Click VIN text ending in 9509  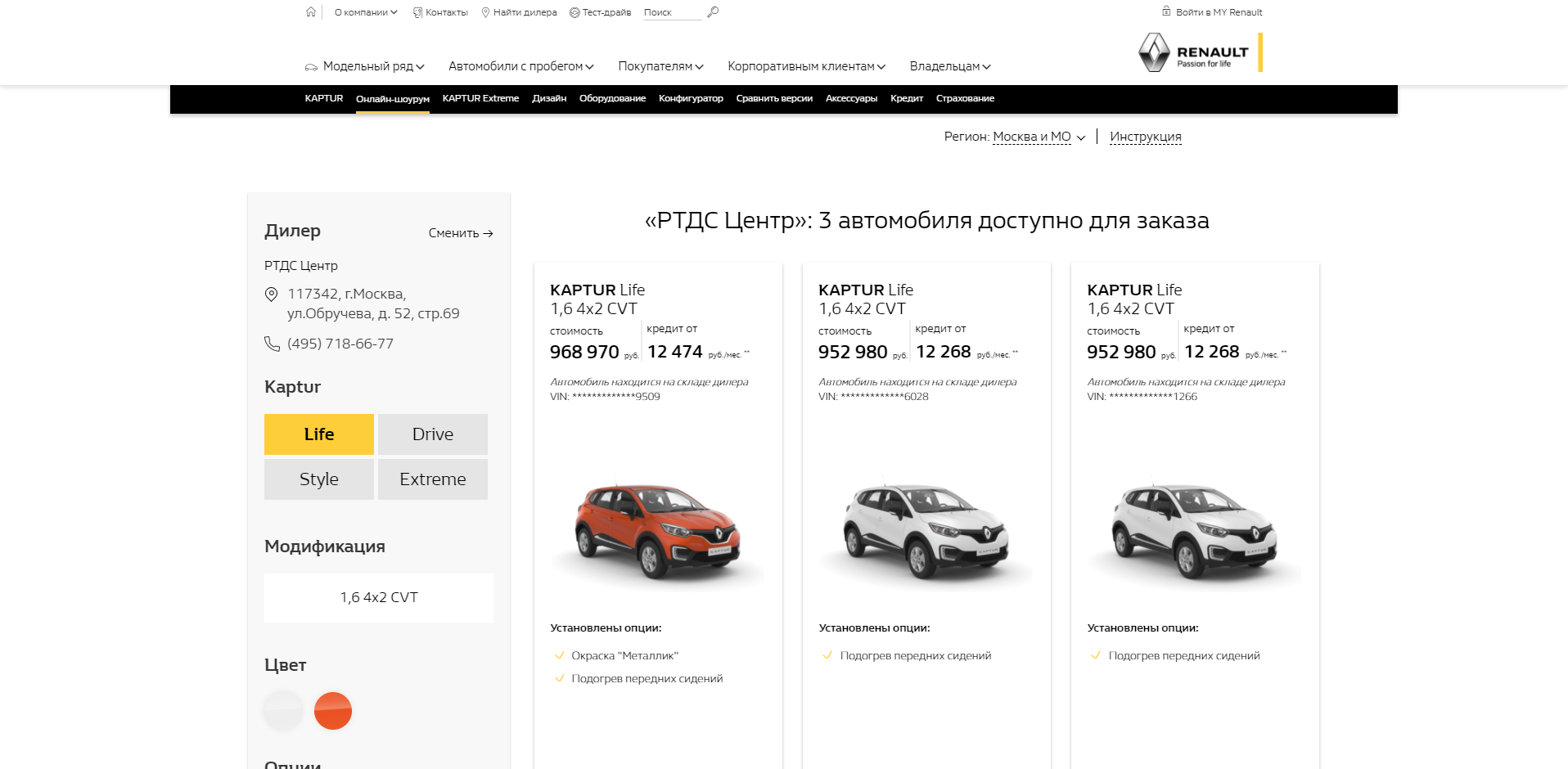(605, 397)
